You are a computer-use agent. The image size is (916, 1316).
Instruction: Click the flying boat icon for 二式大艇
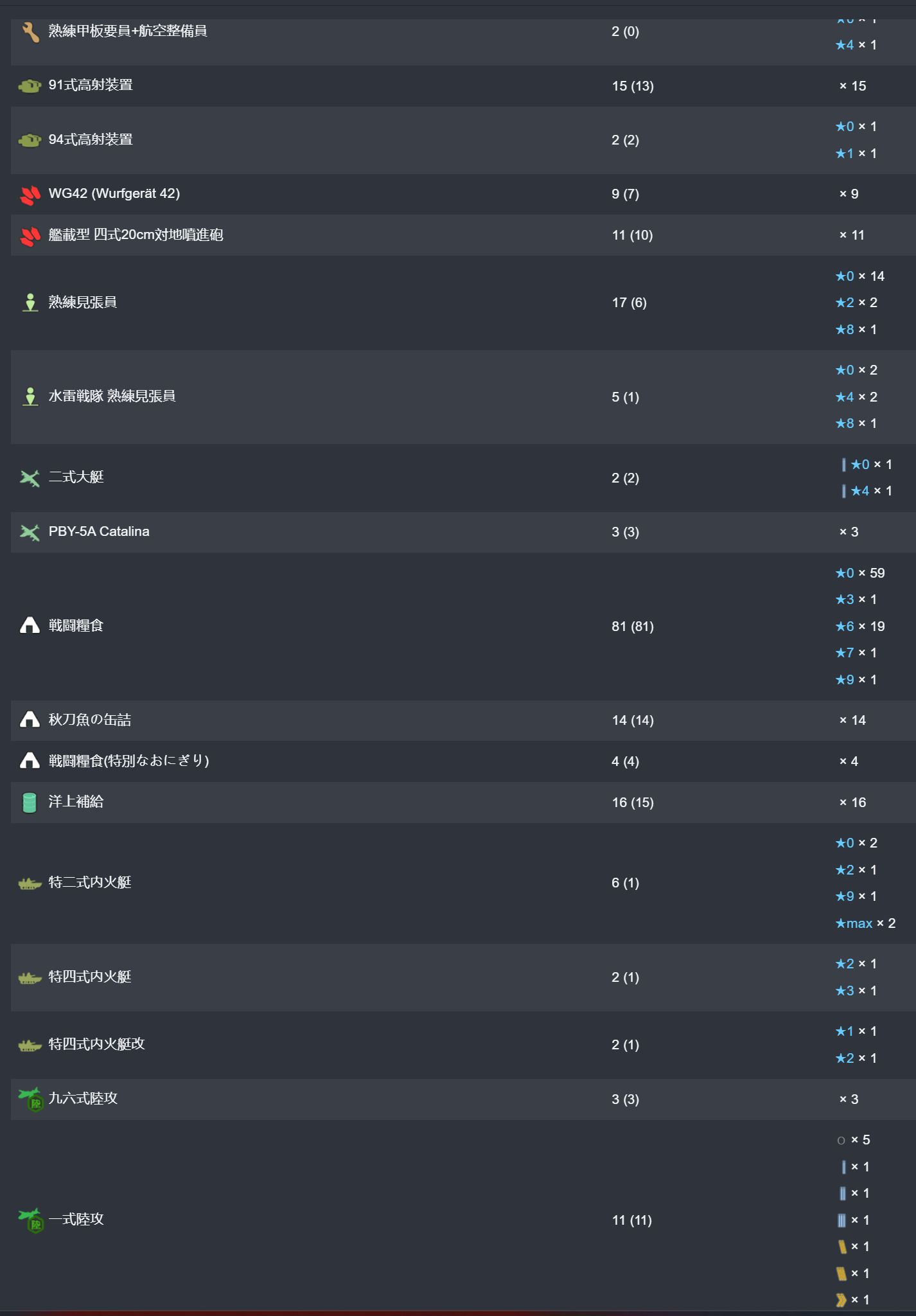click(x=30, y=477)
